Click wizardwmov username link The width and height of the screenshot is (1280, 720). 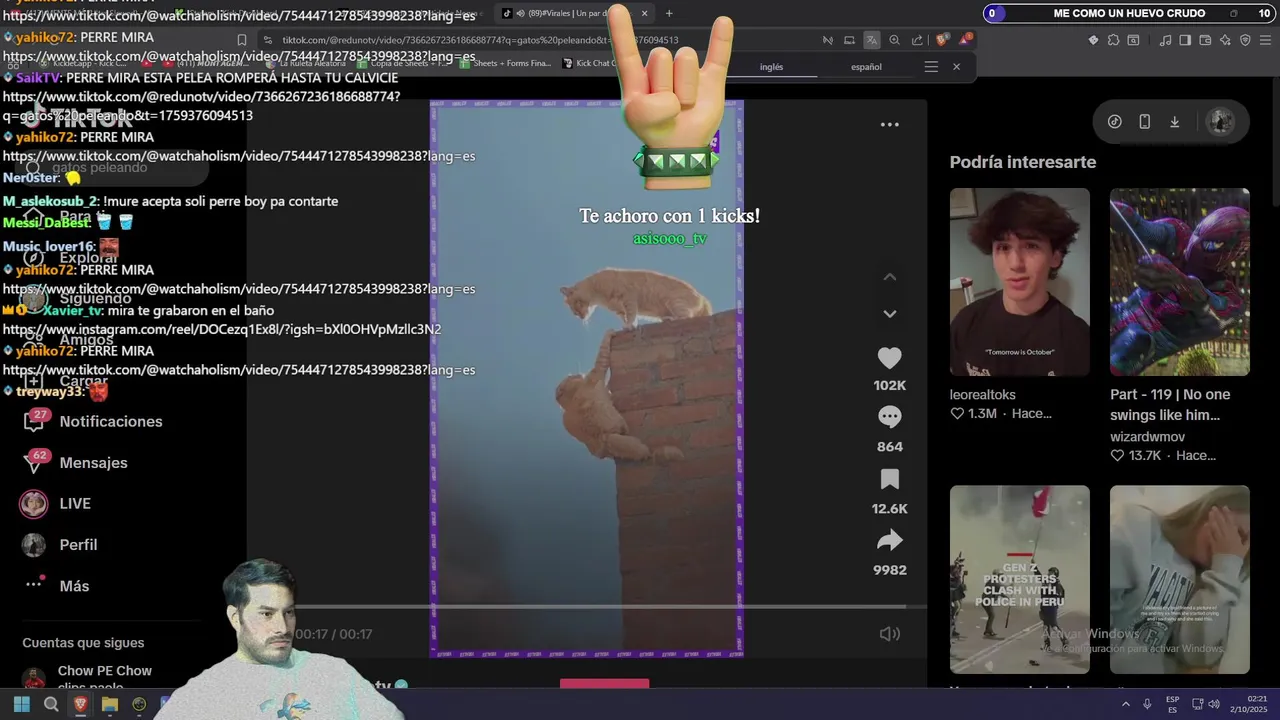coord(1147,437)
